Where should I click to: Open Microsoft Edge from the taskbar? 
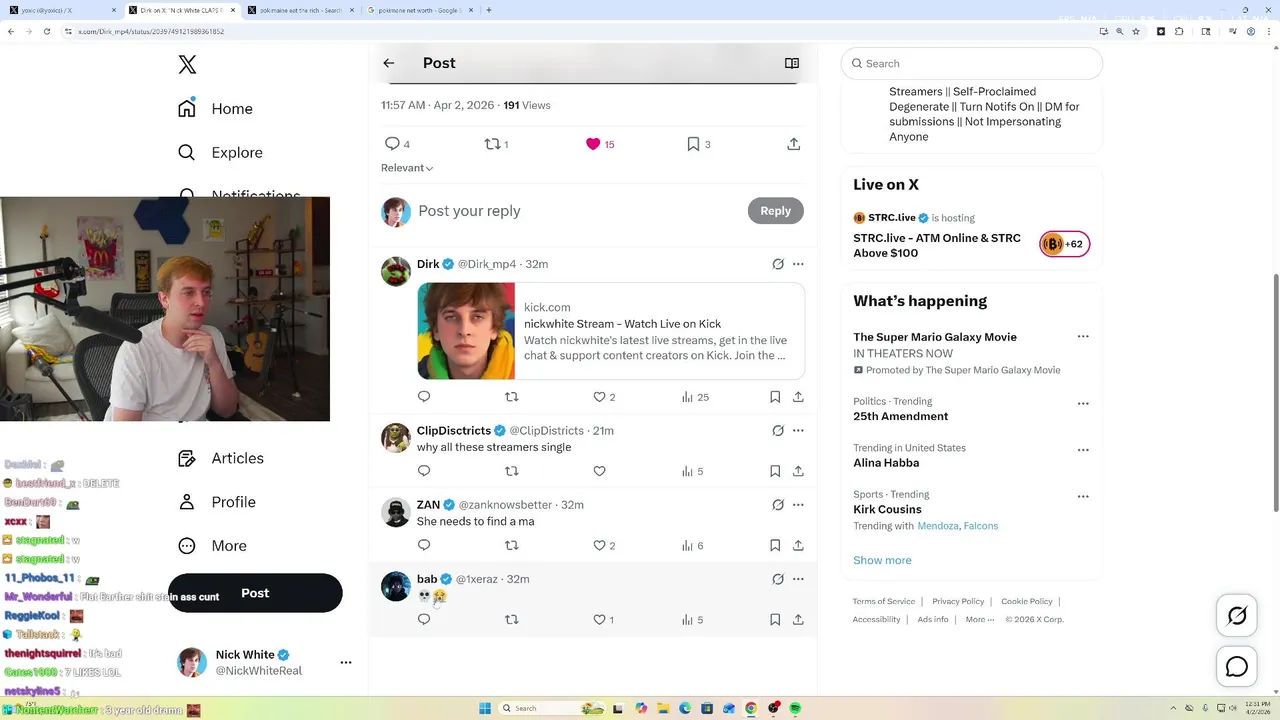(x=685, y=708)
